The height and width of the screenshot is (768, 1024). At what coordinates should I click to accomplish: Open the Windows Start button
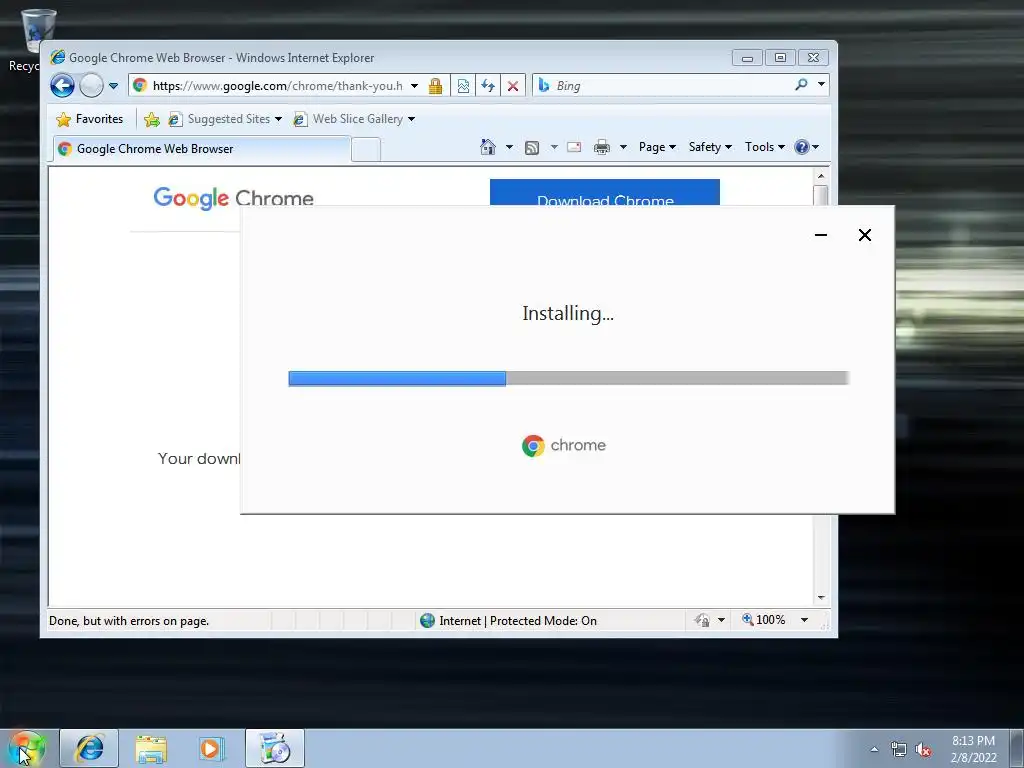tap(27, 748)
